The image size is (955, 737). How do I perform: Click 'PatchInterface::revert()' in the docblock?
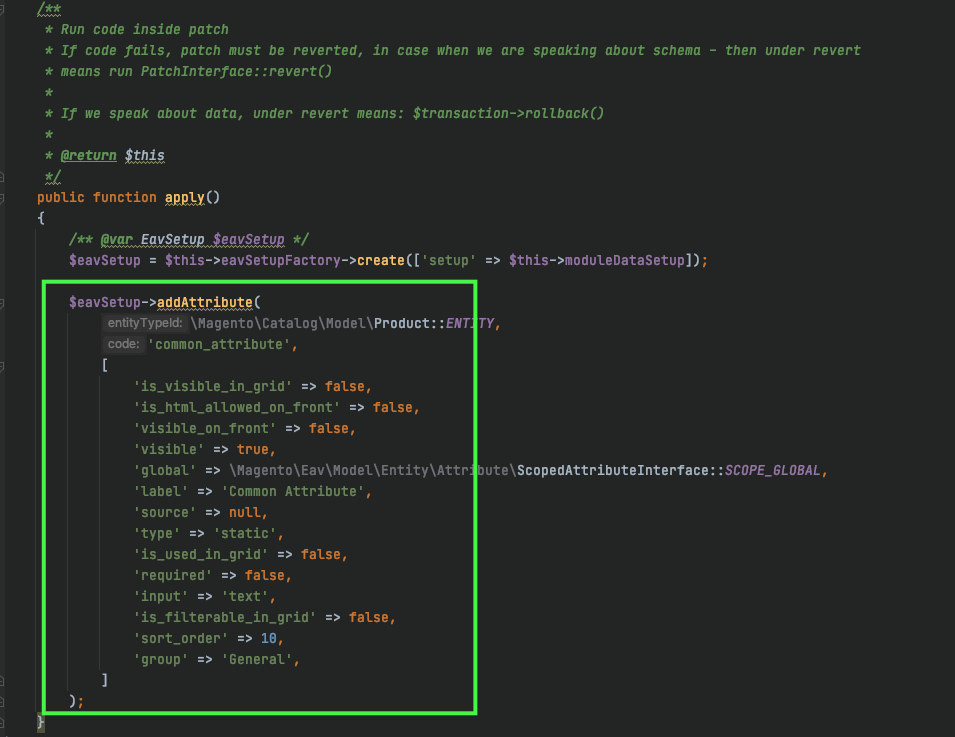pyautogui.click(x=236, y=71)
